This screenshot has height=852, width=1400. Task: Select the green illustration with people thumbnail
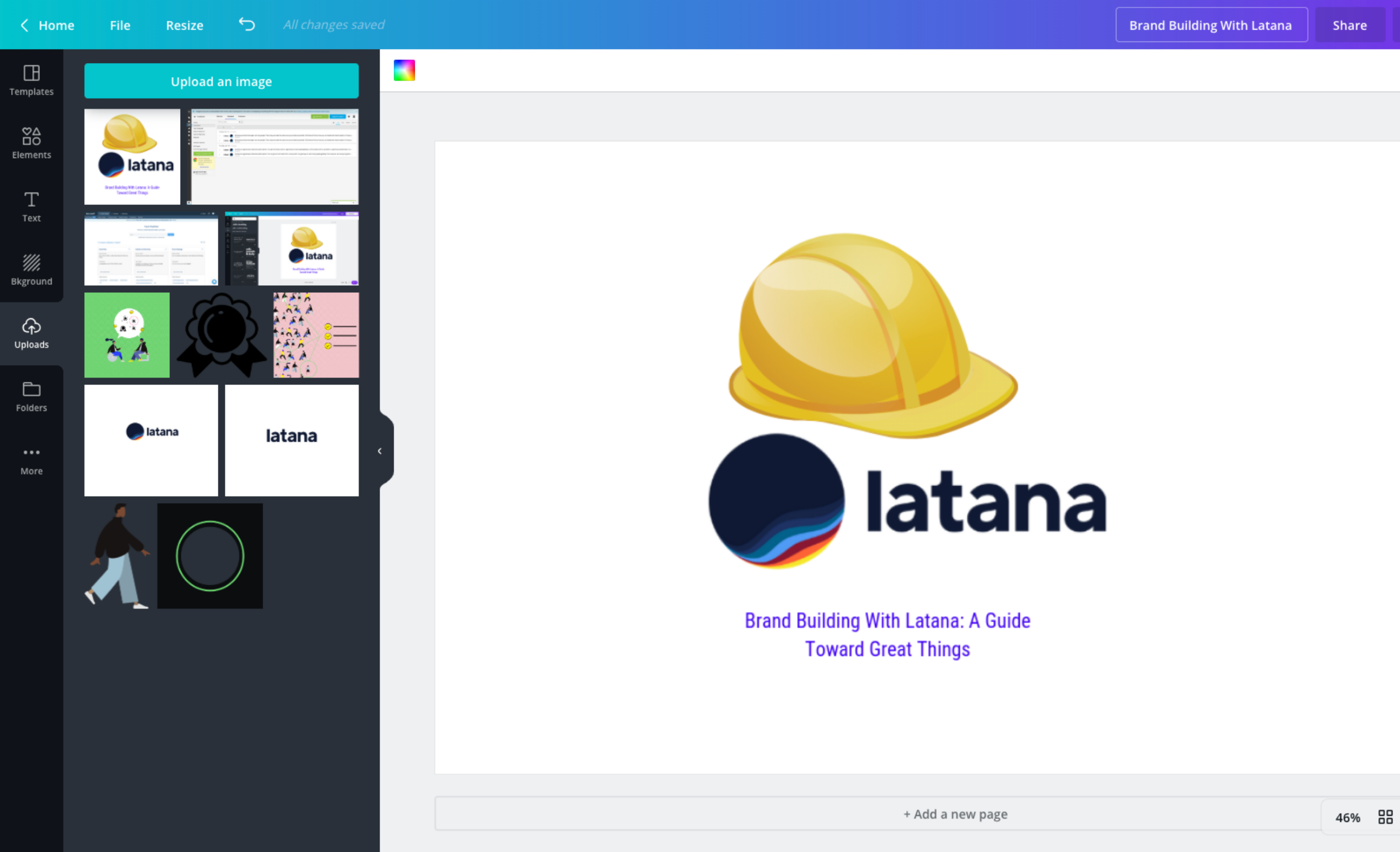[127, 335]
